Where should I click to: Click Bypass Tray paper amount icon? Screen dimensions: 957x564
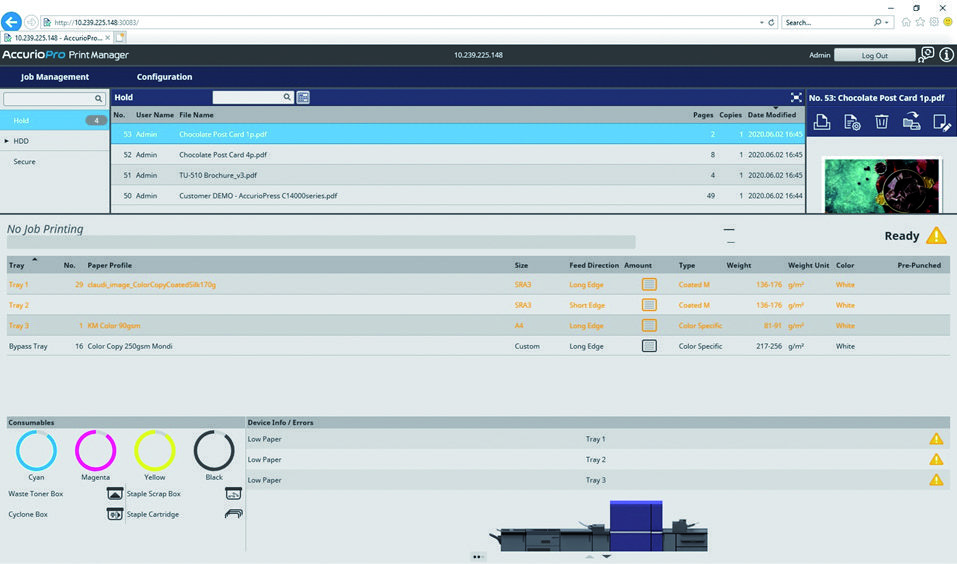(649, 346)
